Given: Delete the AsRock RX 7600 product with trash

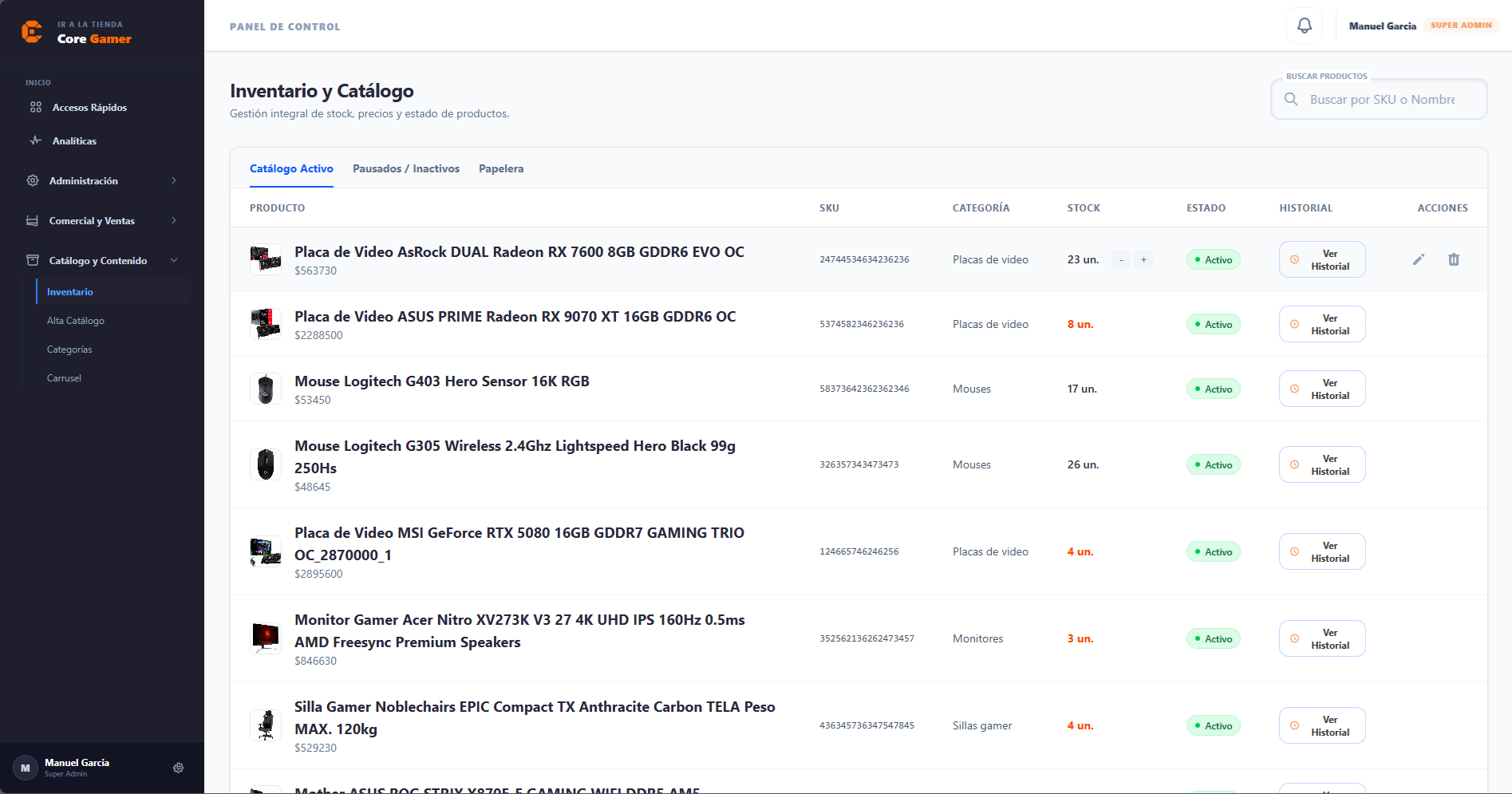Looking at the screenshot, I should [x=1454, y=259].
